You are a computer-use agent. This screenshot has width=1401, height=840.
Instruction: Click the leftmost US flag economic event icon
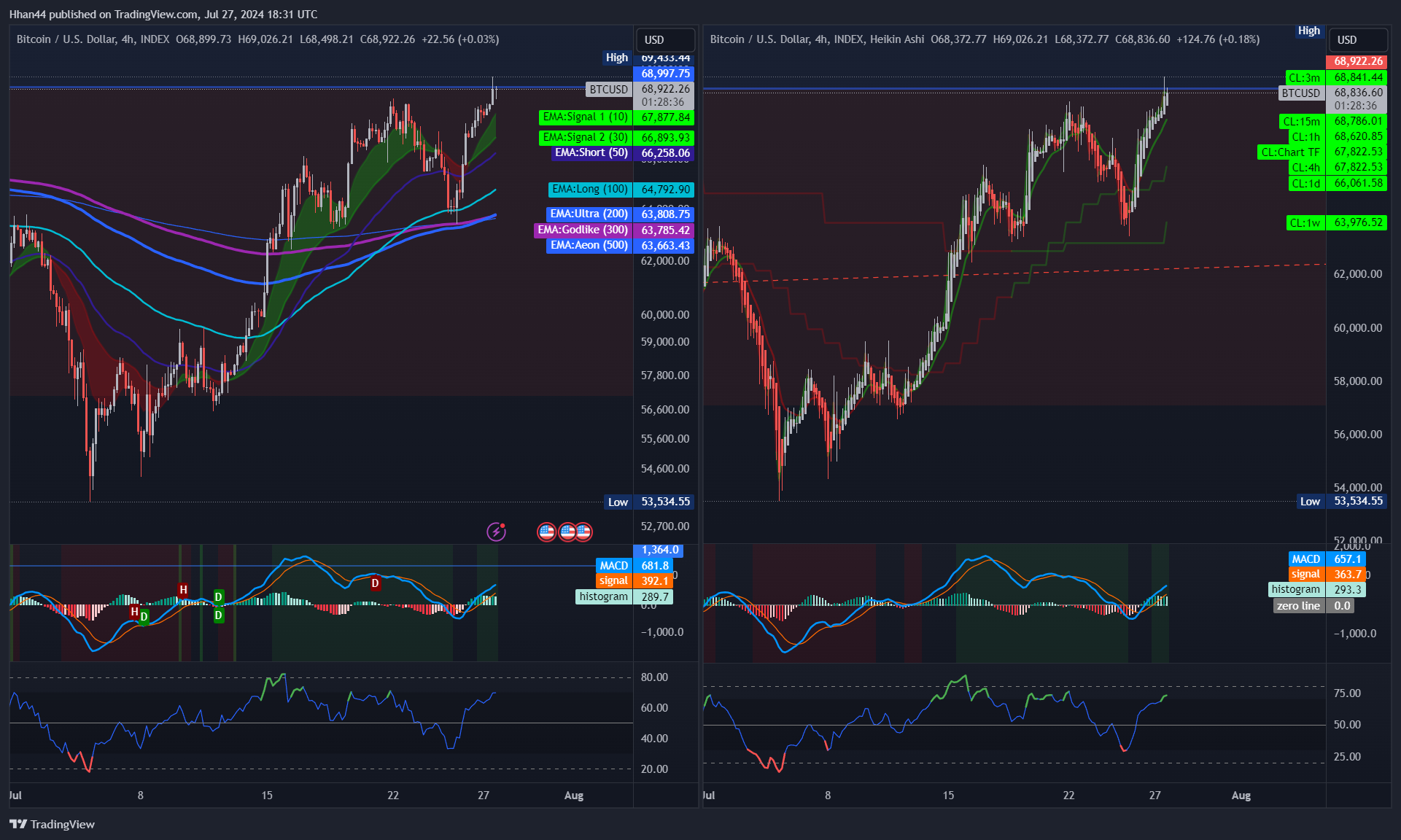pos(547,532)
